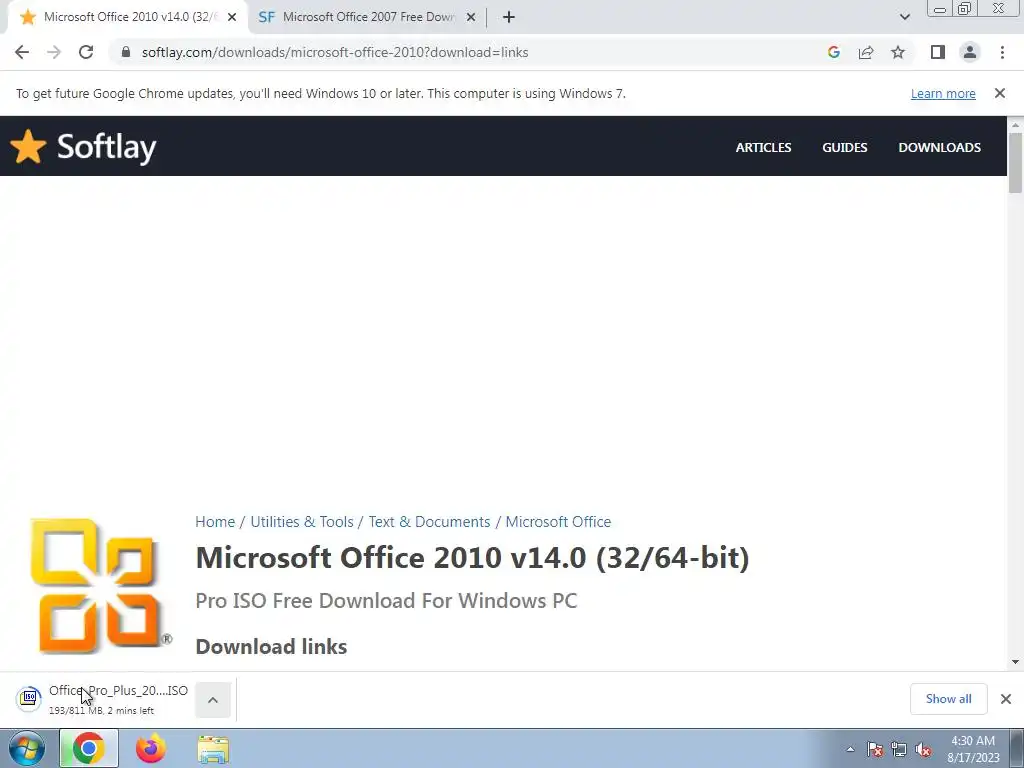Close the Microsoft Office 2010 tab
This screenshot has width=1024, height=768.
[232, 17]
